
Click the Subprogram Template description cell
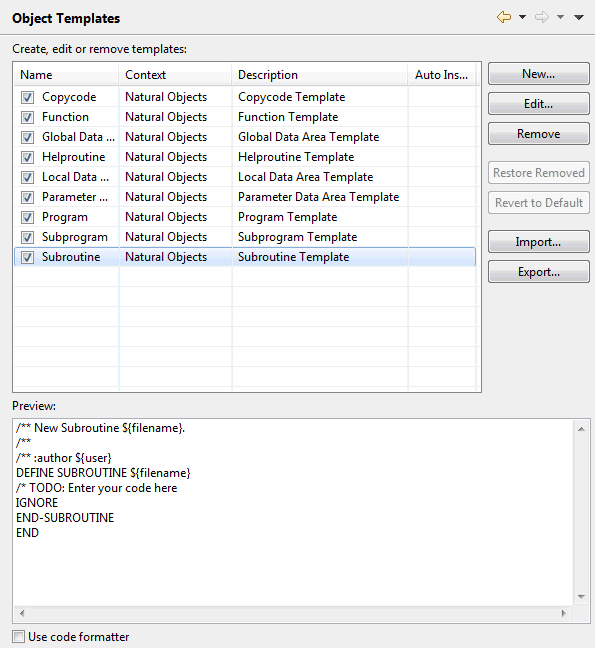pyautogui.click(x=298, y=237)
